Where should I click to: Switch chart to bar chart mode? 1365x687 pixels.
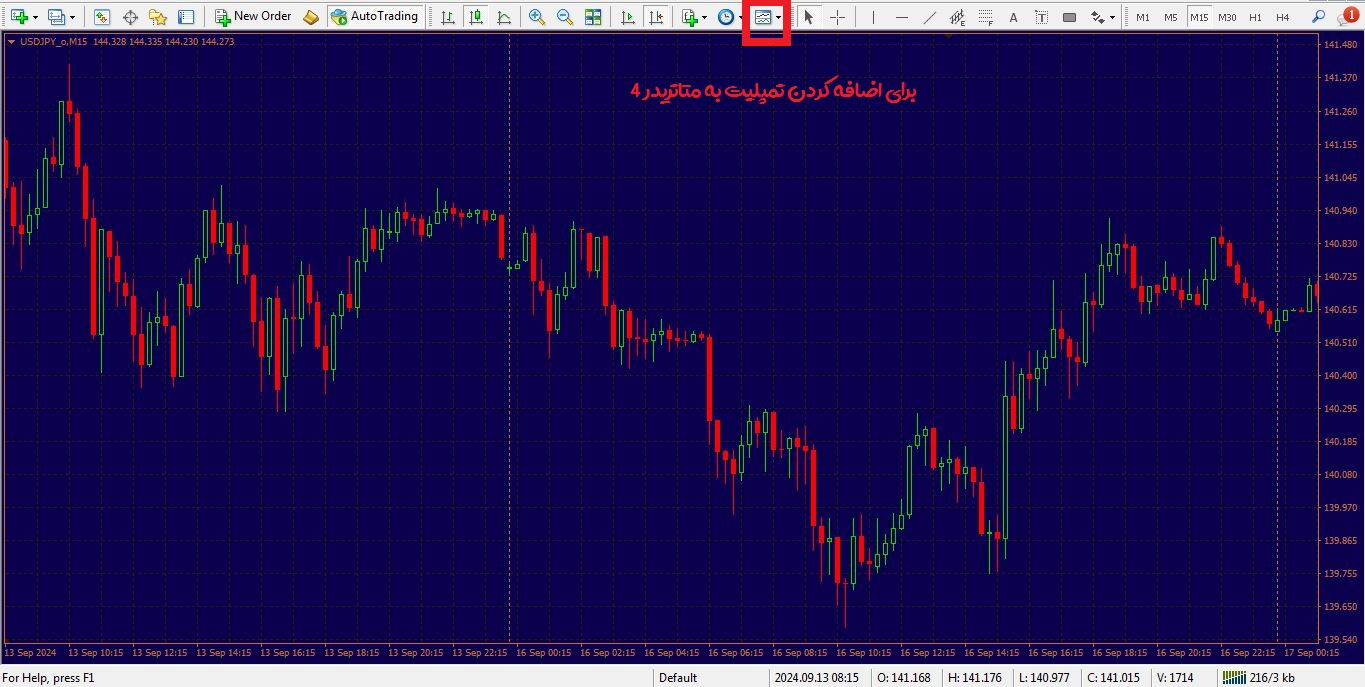click(447, 17)
